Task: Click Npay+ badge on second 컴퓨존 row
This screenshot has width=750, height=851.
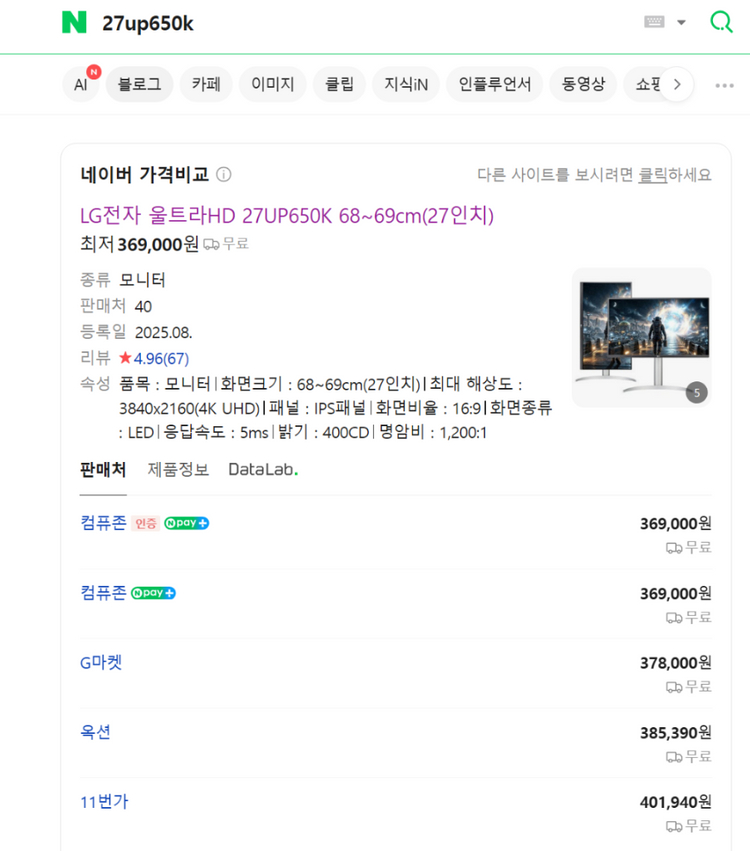Action: tap(154, 593)
